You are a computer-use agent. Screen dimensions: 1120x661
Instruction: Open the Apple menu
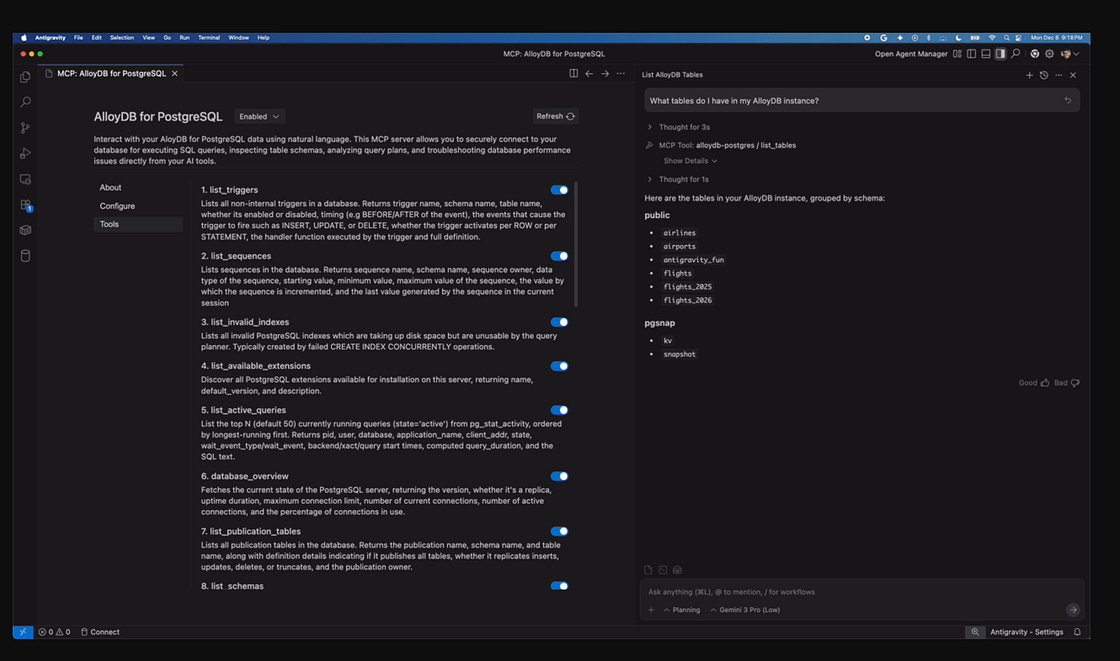[24, 38]
